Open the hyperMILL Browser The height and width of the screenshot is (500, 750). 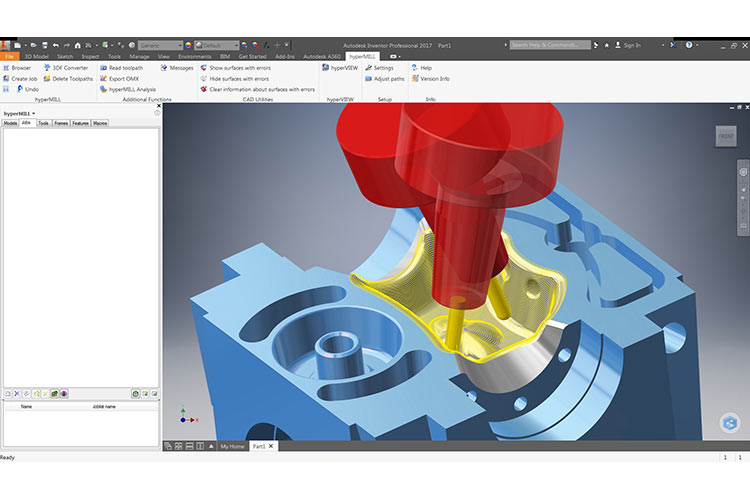(x=17, y=68)
